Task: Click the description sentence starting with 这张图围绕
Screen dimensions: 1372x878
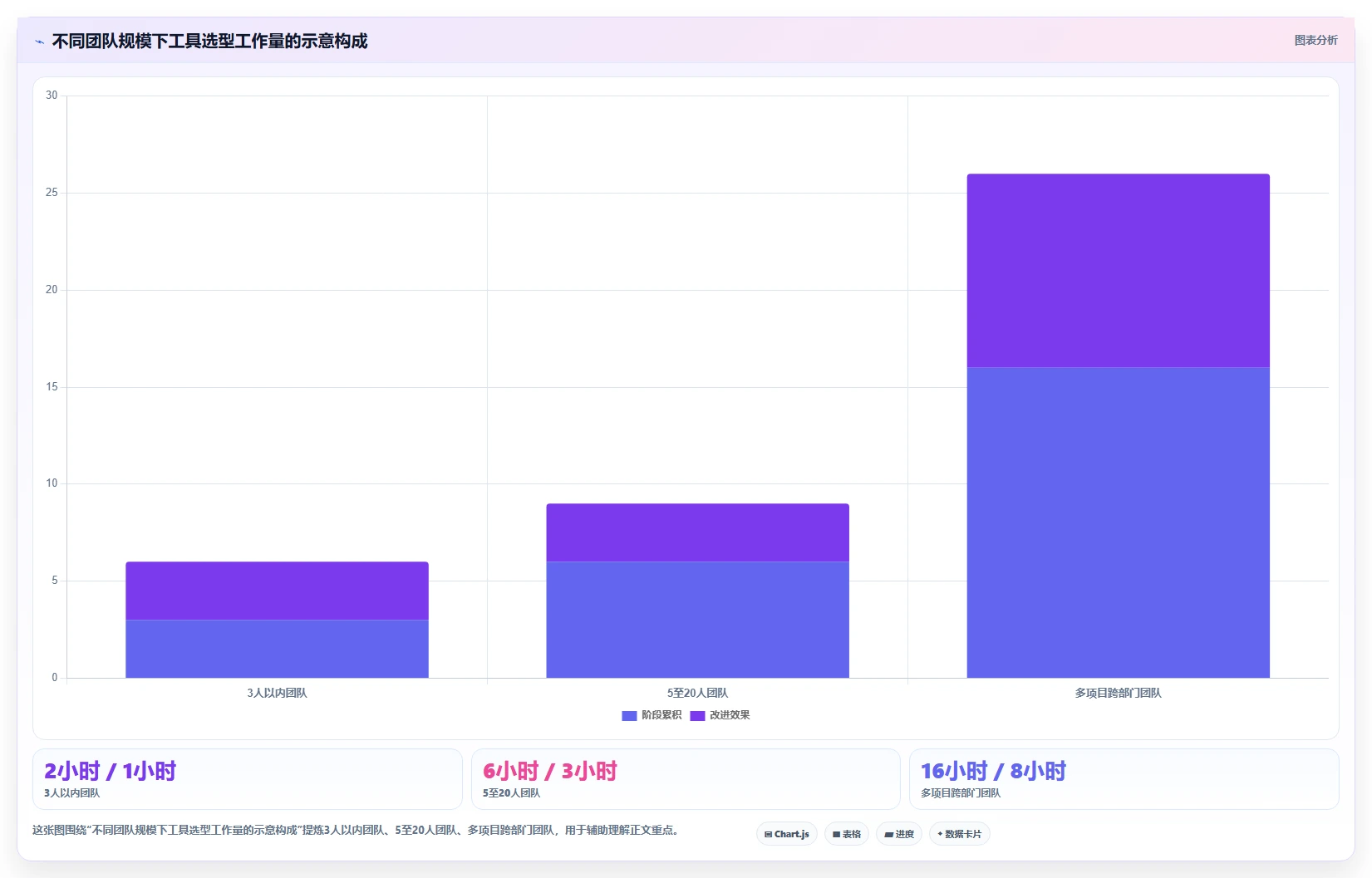Action: coord(356,830)
